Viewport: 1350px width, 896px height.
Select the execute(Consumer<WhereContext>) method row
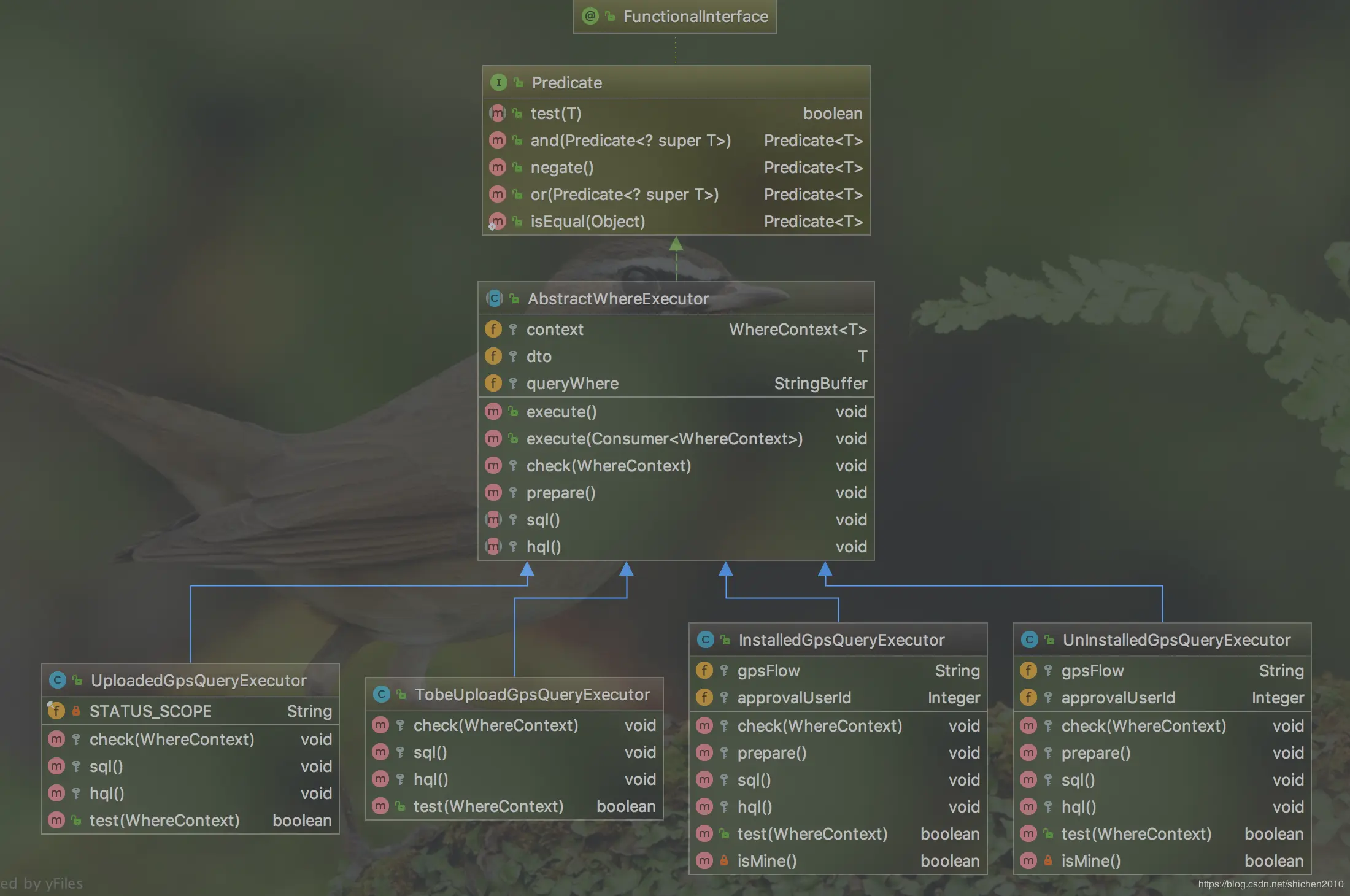664,438
